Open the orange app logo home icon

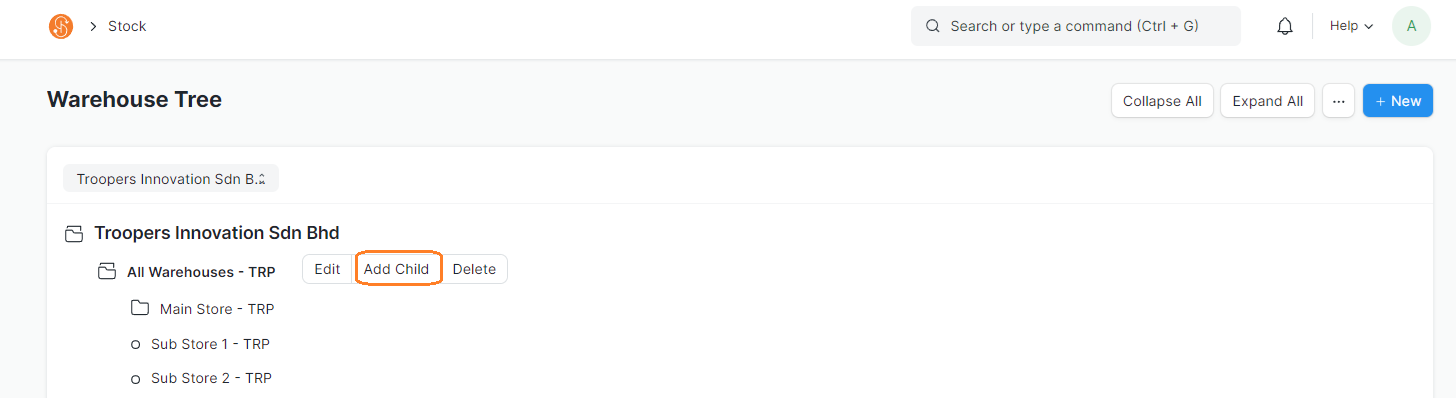pyautogui.click(x=61, y=26)
